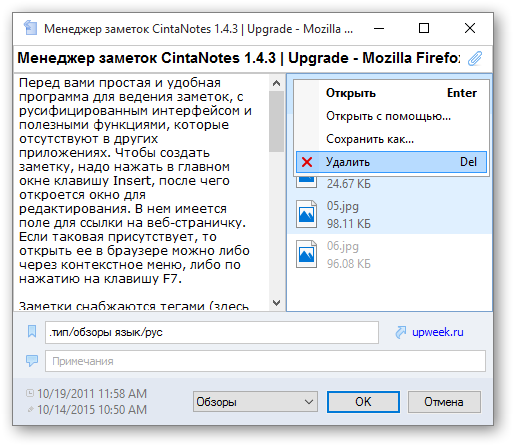Click the 05.jpg image file icon
This screenshot has width=514, height=446.
pos(306,214)
